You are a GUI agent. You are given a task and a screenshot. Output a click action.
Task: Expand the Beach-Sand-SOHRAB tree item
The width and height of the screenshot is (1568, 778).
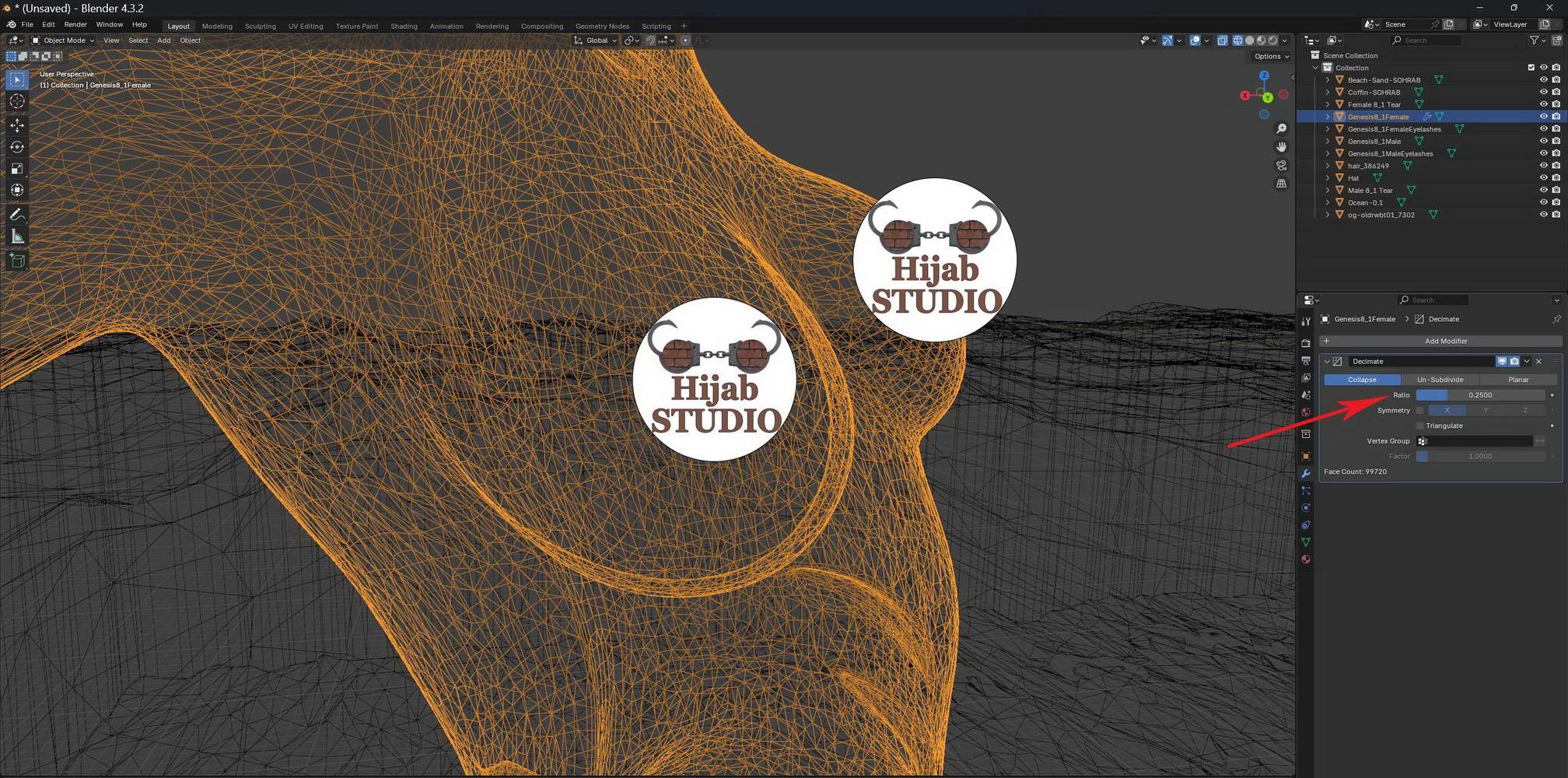(x=1328, y=80)
